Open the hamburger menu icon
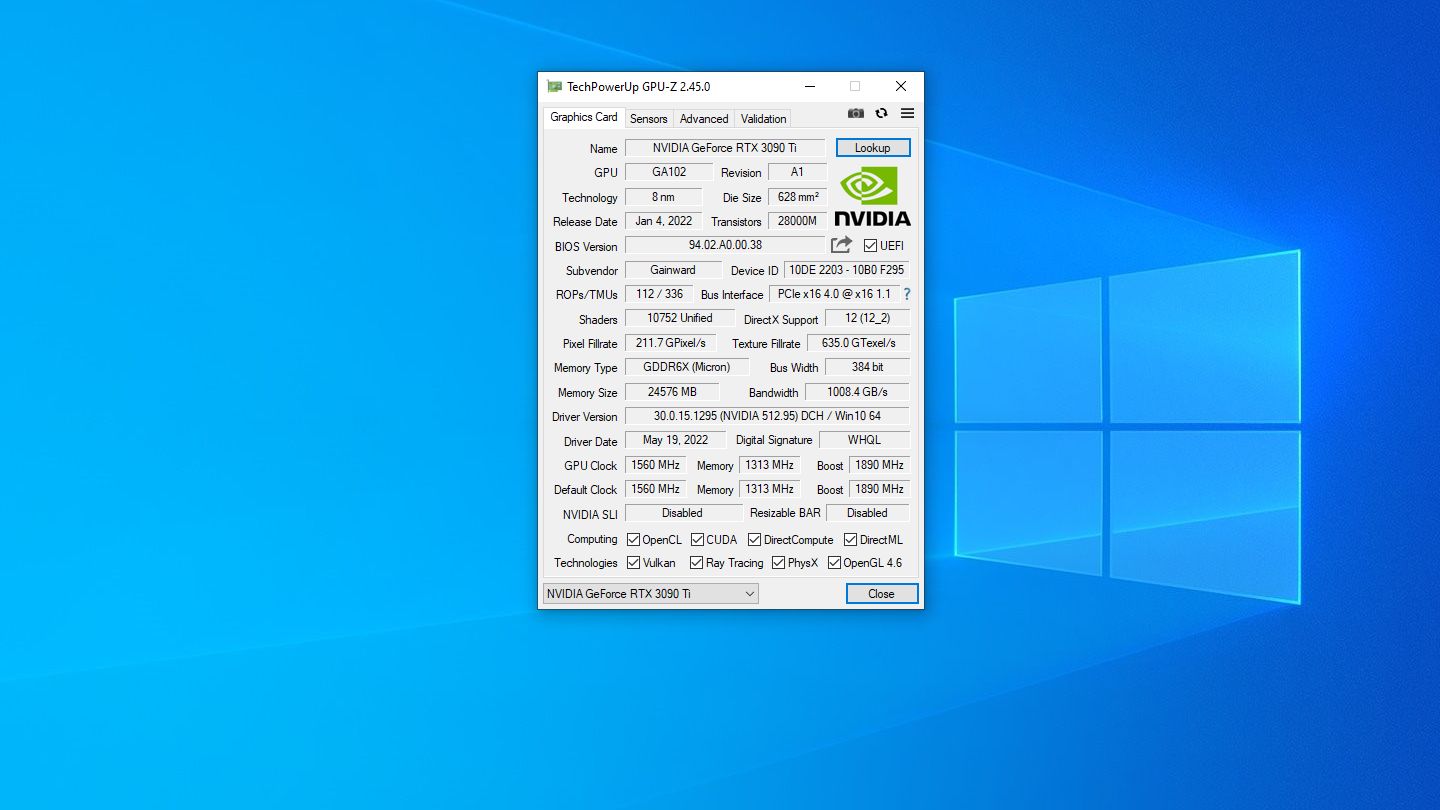This screenshot has height=810, width=1440. coord(907,114)
